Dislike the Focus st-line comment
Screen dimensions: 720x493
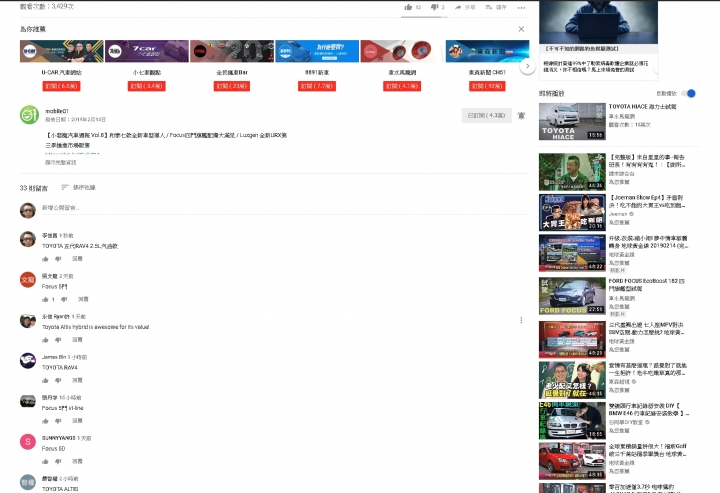tap(58, 420)
